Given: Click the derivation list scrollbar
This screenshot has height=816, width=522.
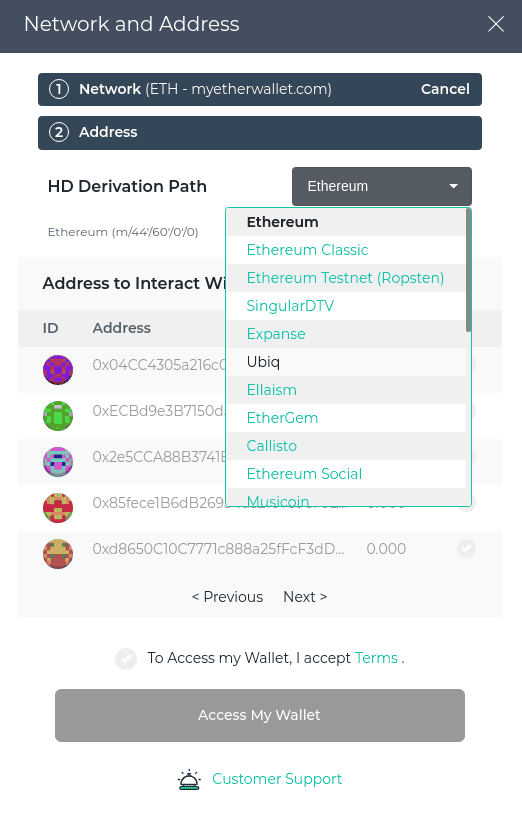Looking at the screenshot, I should pyautogui.click(x=468, y=271).
